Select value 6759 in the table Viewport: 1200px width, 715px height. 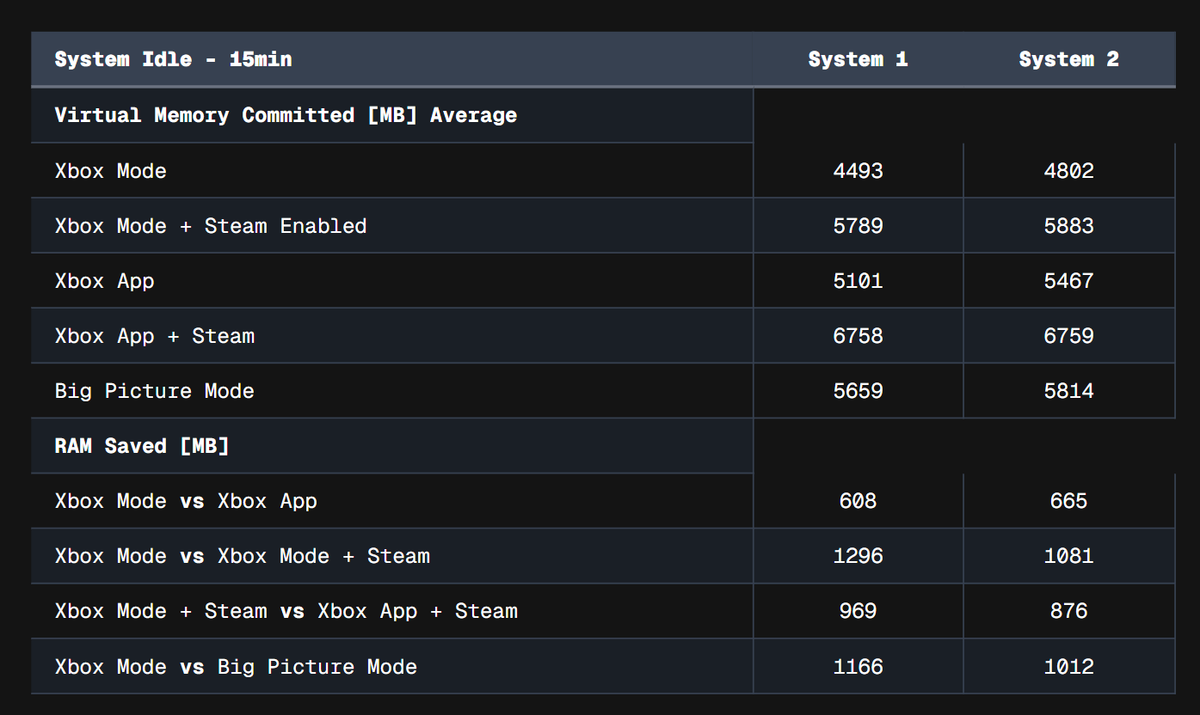point(1069,336)
